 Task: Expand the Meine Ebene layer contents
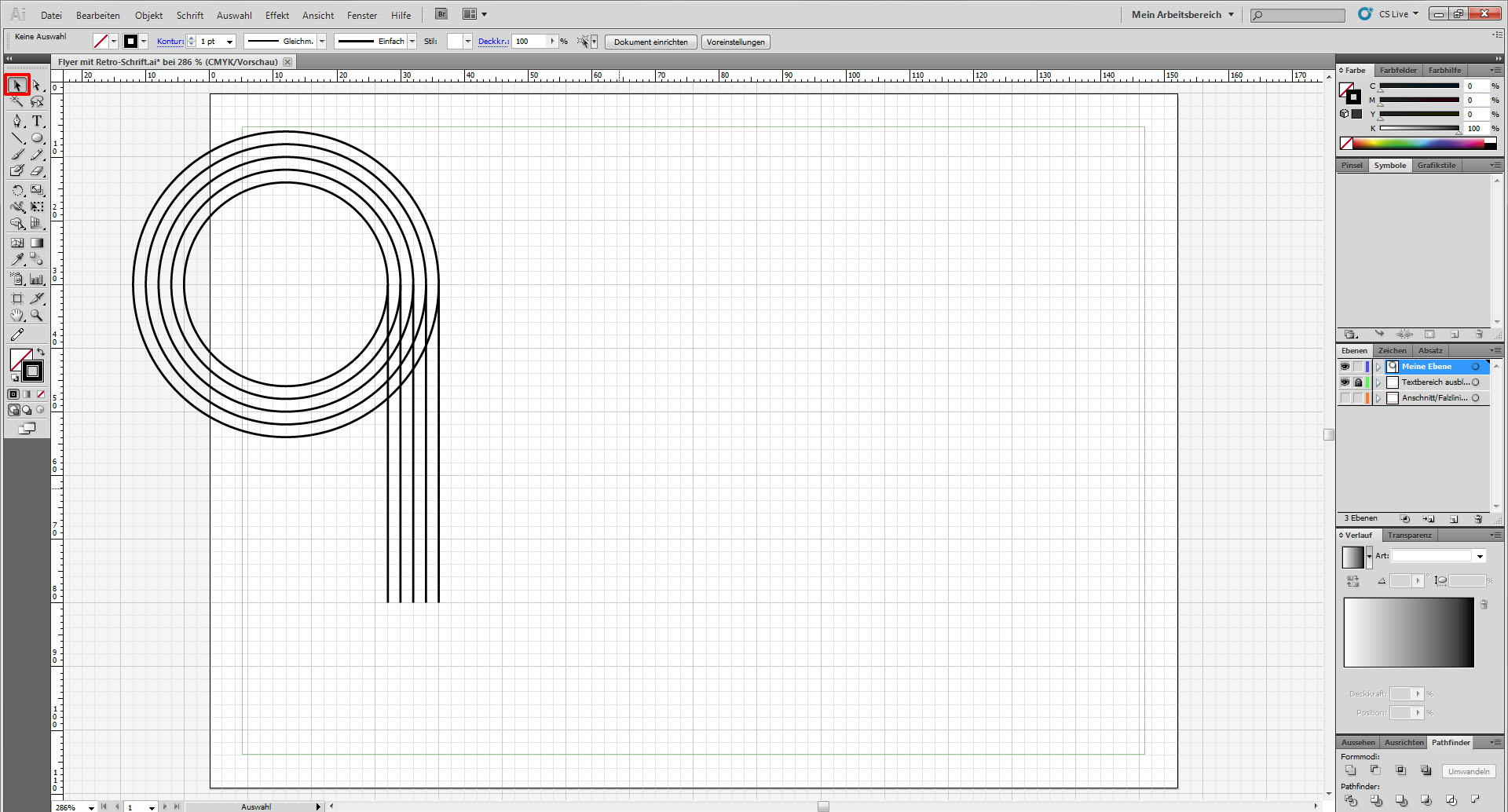click(x=1378, y=367)
